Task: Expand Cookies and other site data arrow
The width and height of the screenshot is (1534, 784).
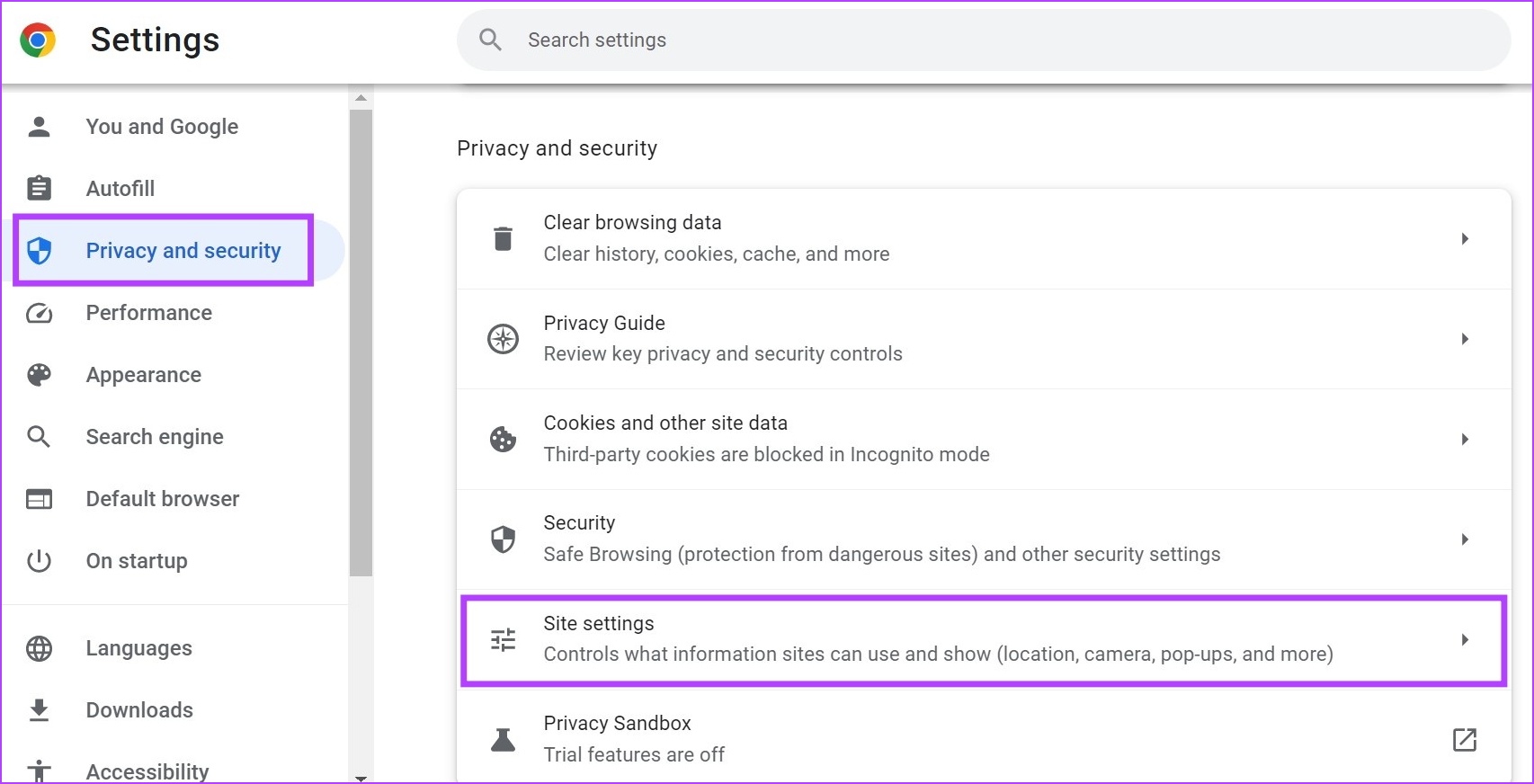Action: [x=1465, y=439]
